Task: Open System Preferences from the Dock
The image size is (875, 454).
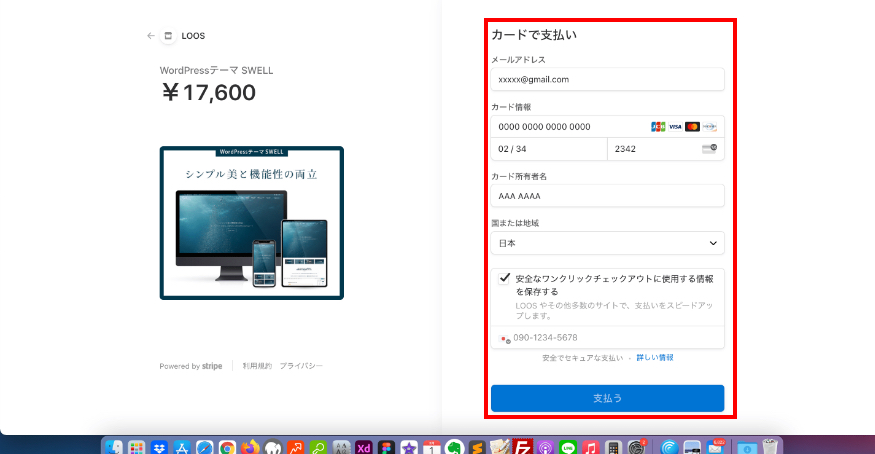Action: 636,447
